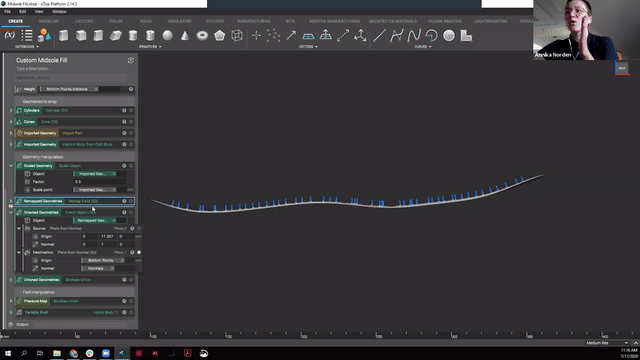
Task: Remove Normals chip from Destination Normal
Action: 112,268
